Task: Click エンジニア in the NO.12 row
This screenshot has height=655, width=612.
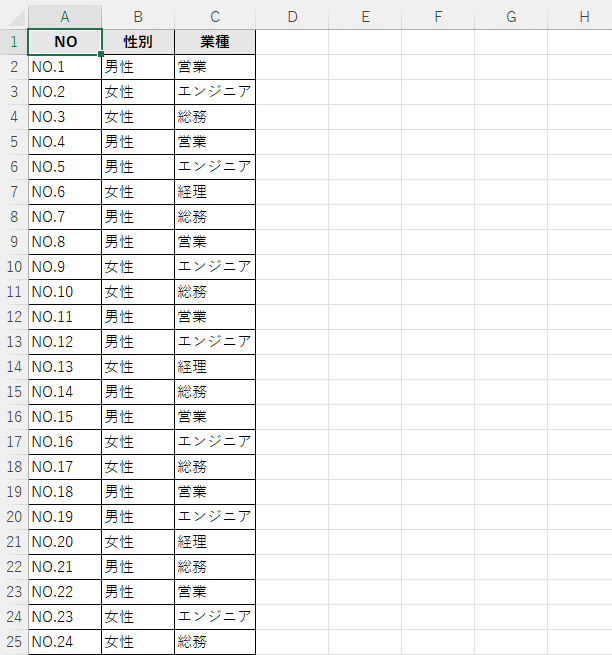Action: (215, 342)
